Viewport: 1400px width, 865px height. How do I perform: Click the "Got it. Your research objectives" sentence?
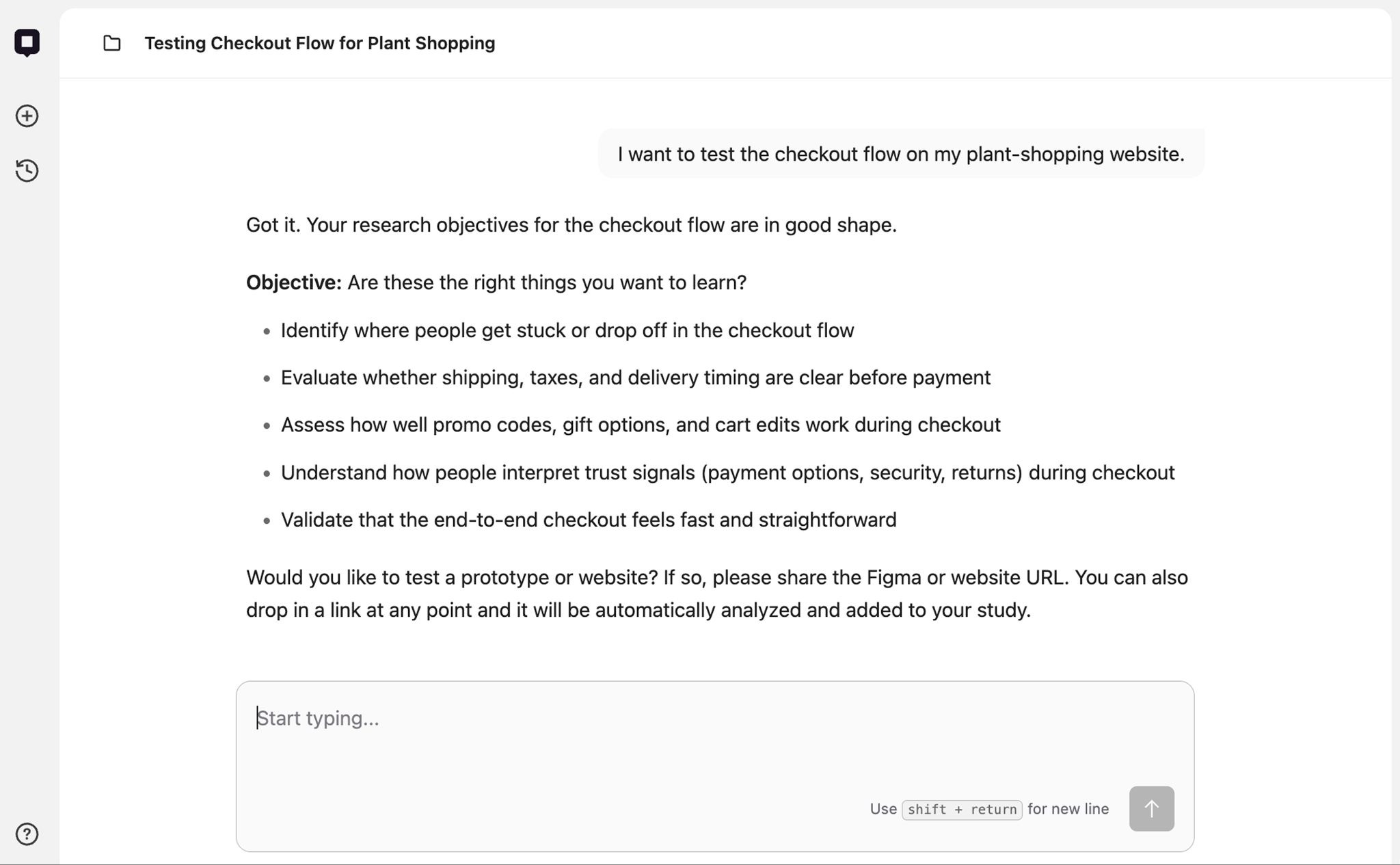pyautogui.click(x=571, y=225)
